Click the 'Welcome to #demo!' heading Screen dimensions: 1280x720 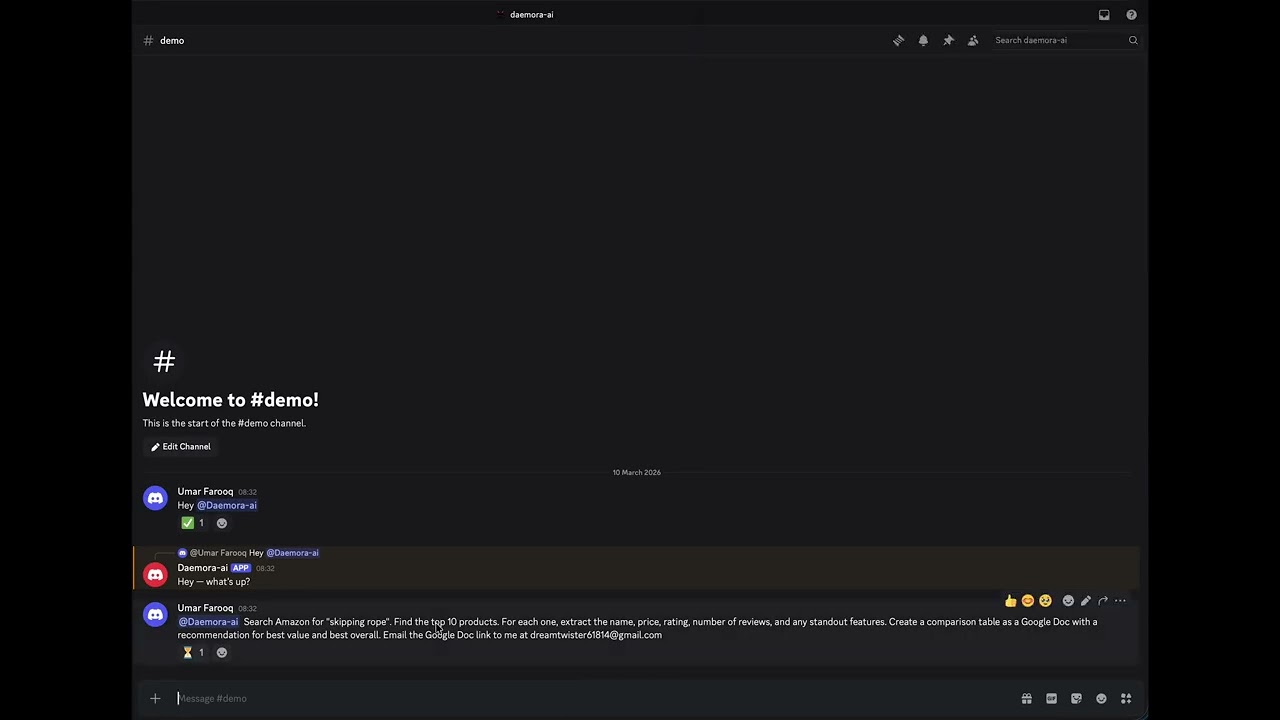click(x=230, y=400)
